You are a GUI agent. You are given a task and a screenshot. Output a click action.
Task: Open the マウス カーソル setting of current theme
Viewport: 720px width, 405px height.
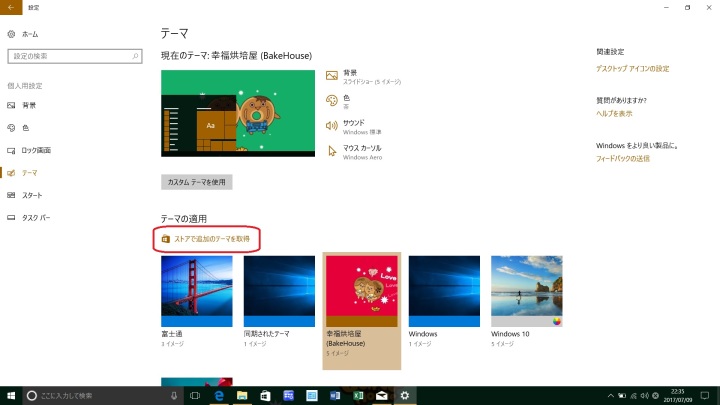(354, 152)
